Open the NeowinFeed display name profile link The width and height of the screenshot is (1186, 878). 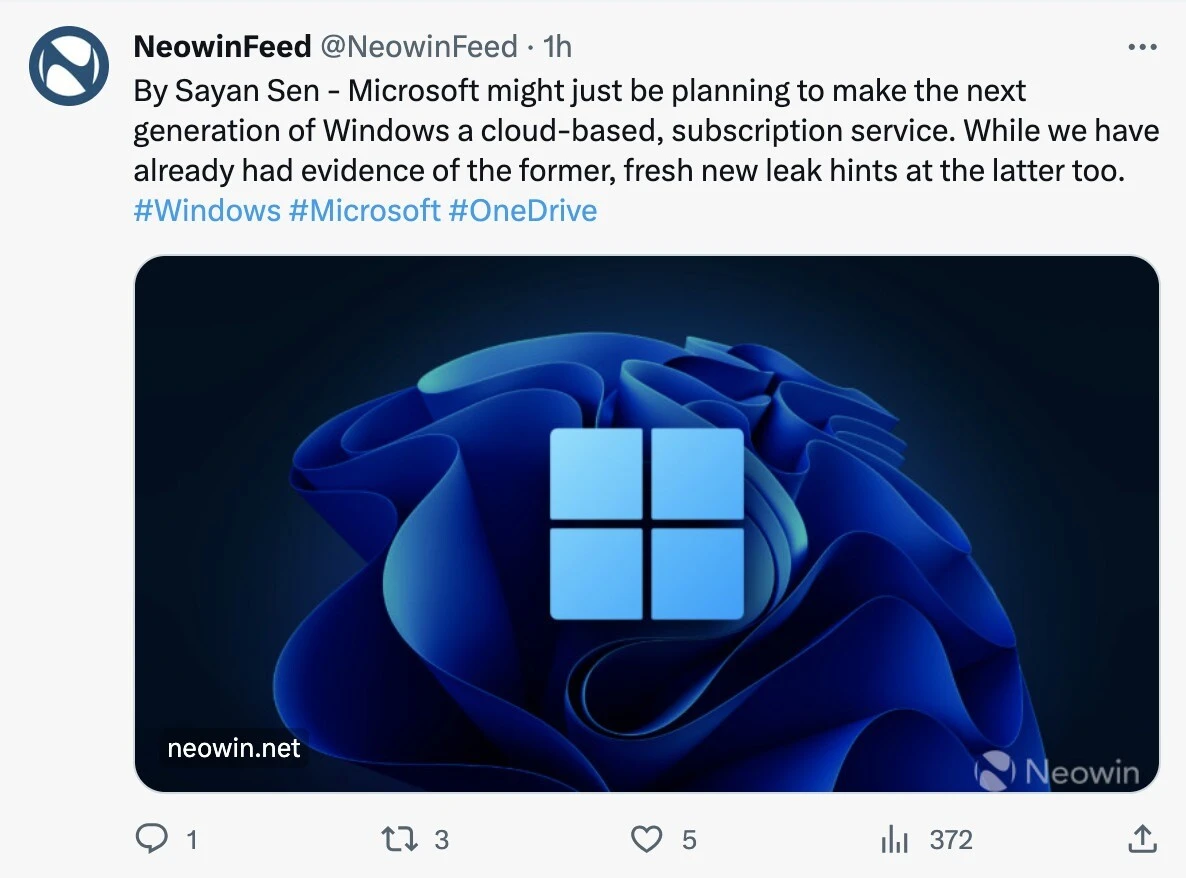(x=222, y=46)
